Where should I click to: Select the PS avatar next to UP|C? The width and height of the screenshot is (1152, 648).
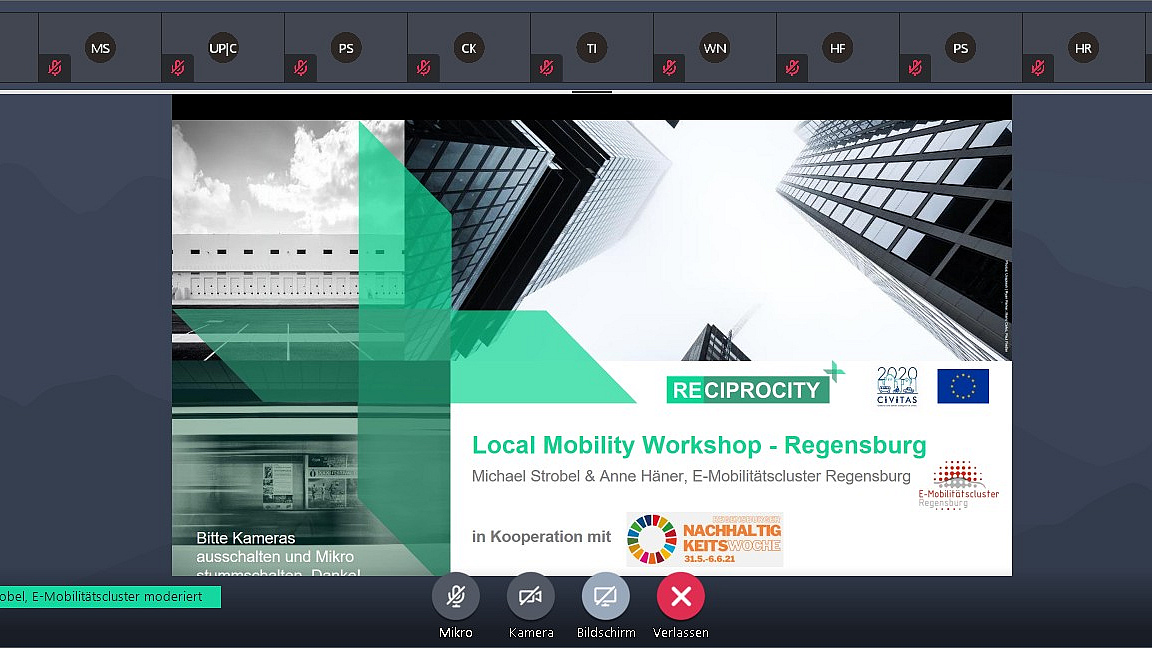click(x=346, y=48)
